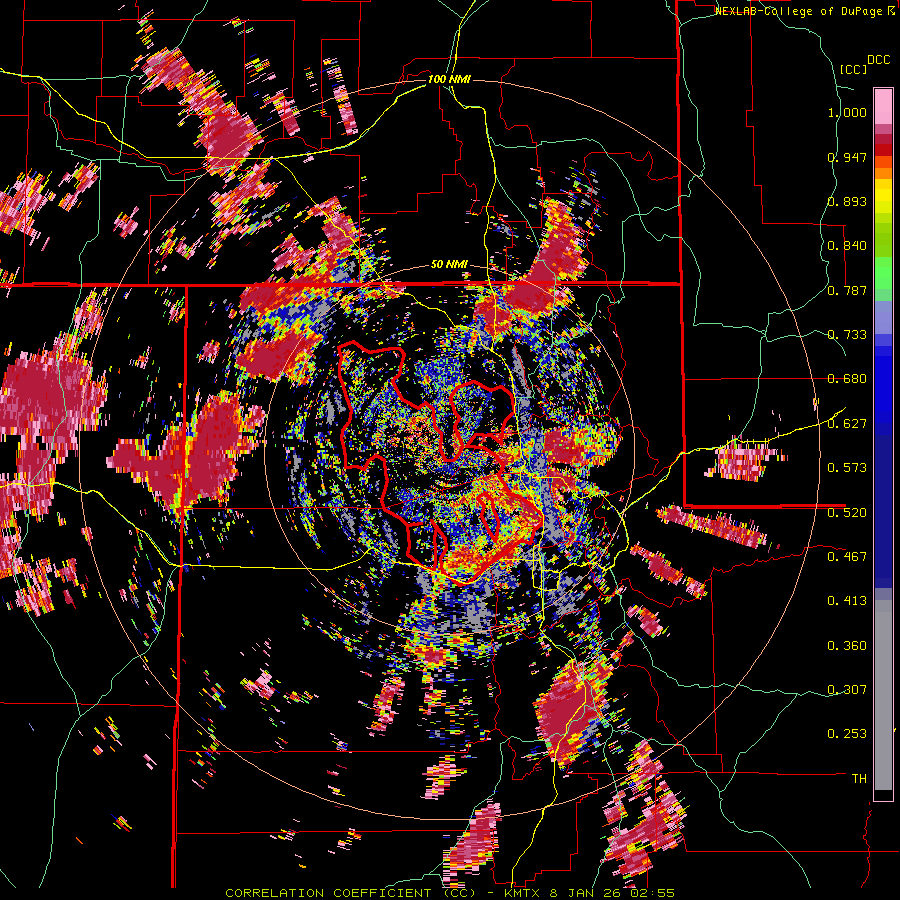Screen dimensions: 900x900
Task: Click the NEXLAB-College of DuPage label
Action: coord(800,11)
